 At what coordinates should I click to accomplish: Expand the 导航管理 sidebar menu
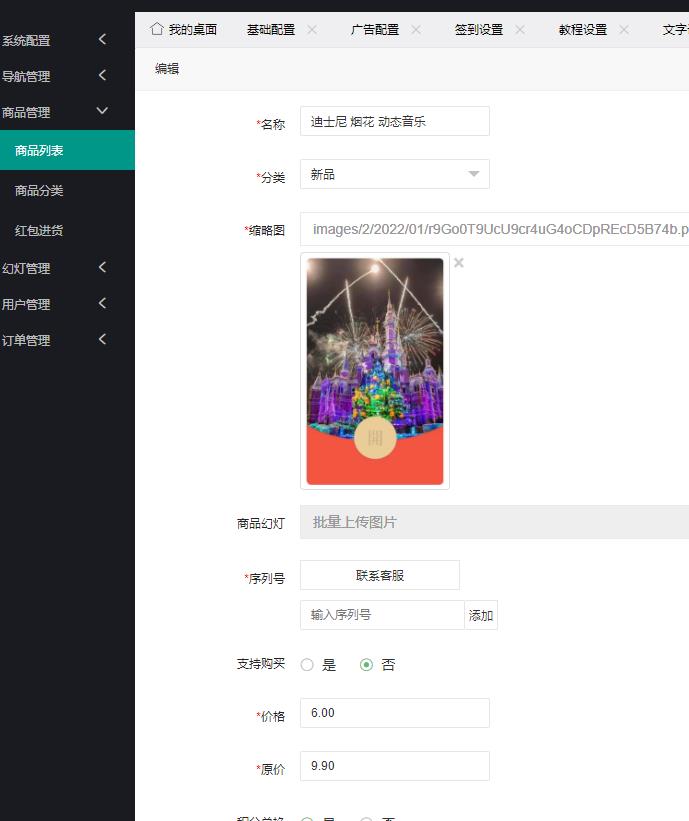pos(67,76)
